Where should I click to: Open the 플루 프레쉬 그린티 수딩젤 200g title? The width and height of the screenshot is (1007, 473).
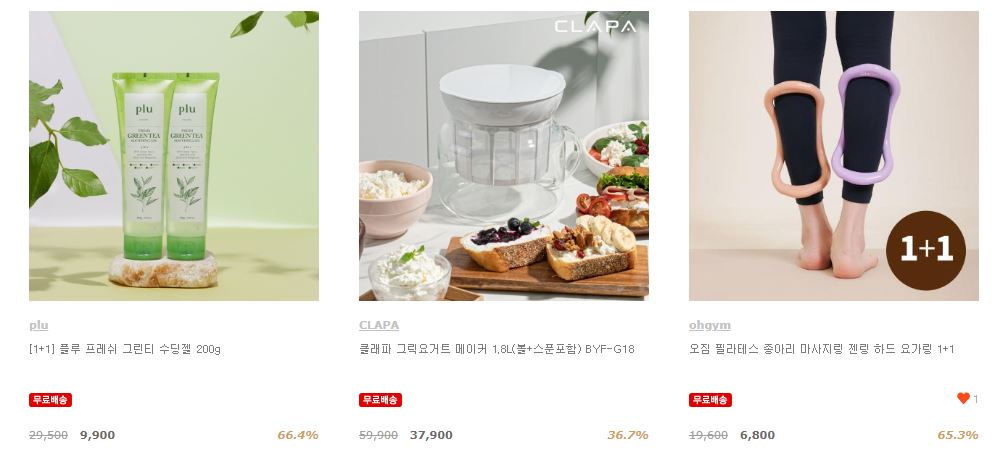[125, 349]
